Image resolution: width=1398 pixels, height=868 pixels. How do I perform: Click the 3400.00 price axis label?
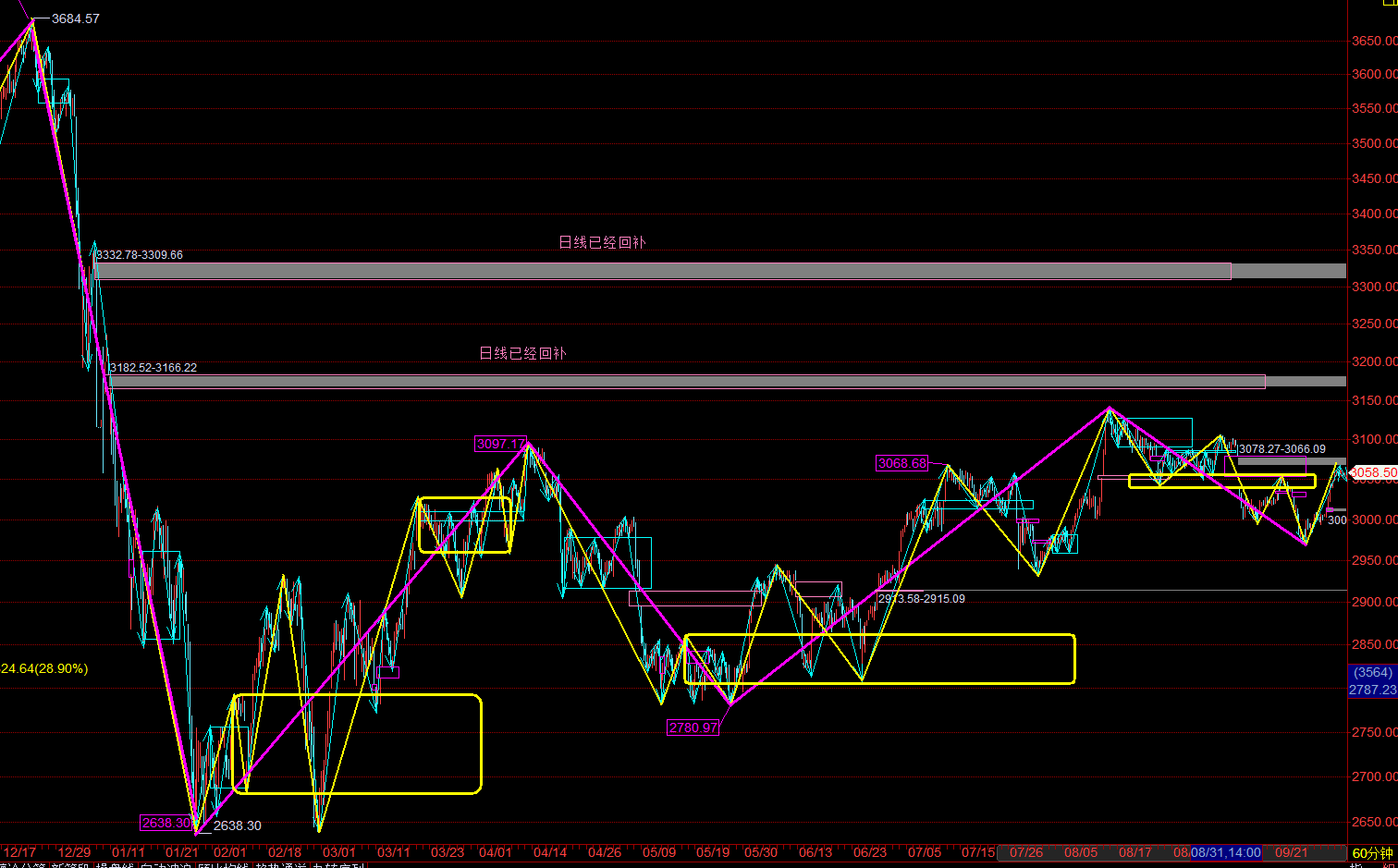click(x=1374, y=214)
